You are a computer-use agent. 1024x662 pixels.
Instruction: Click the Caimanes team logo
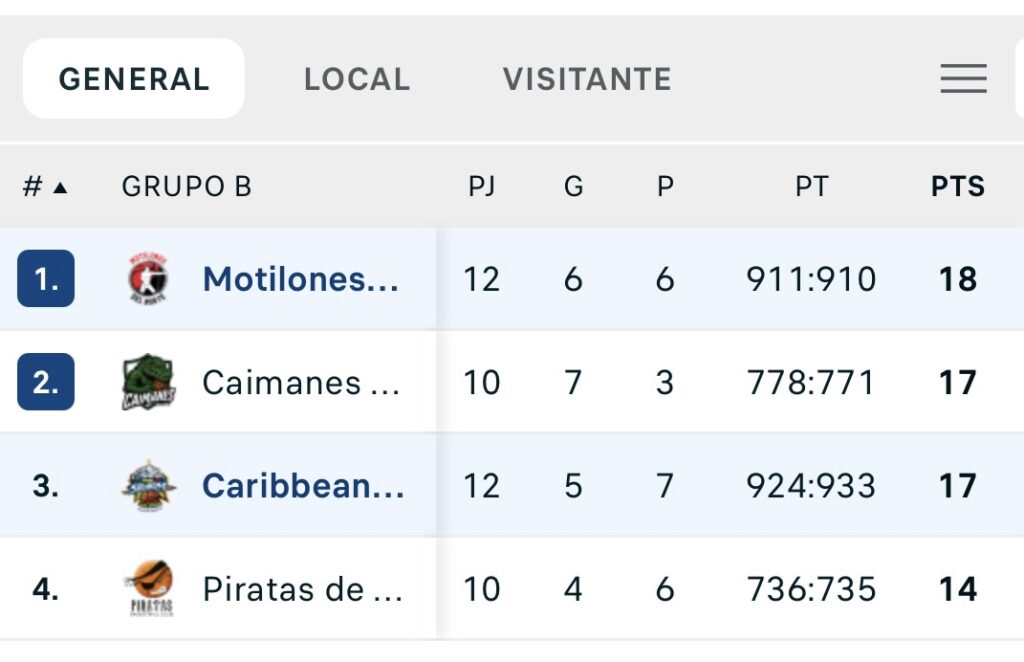pos(148,382)
